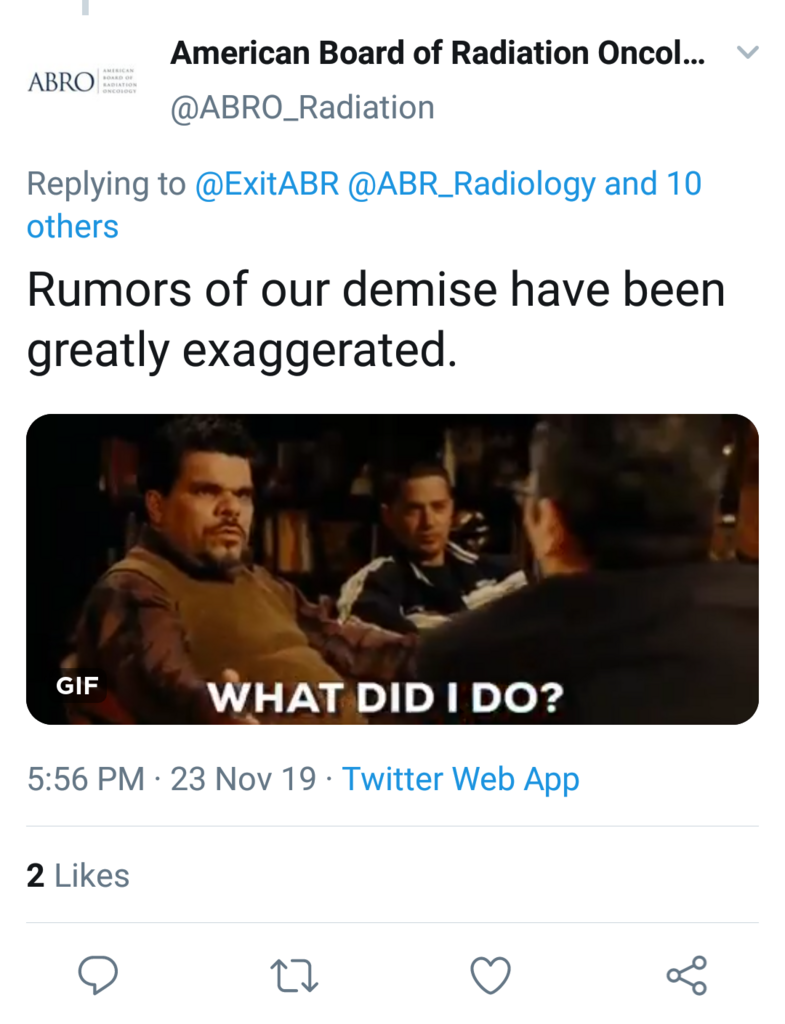Click the 'WHAT DID I DO?' caption
The width and height of the screenshot is (785, 1024).
[385, 697]
